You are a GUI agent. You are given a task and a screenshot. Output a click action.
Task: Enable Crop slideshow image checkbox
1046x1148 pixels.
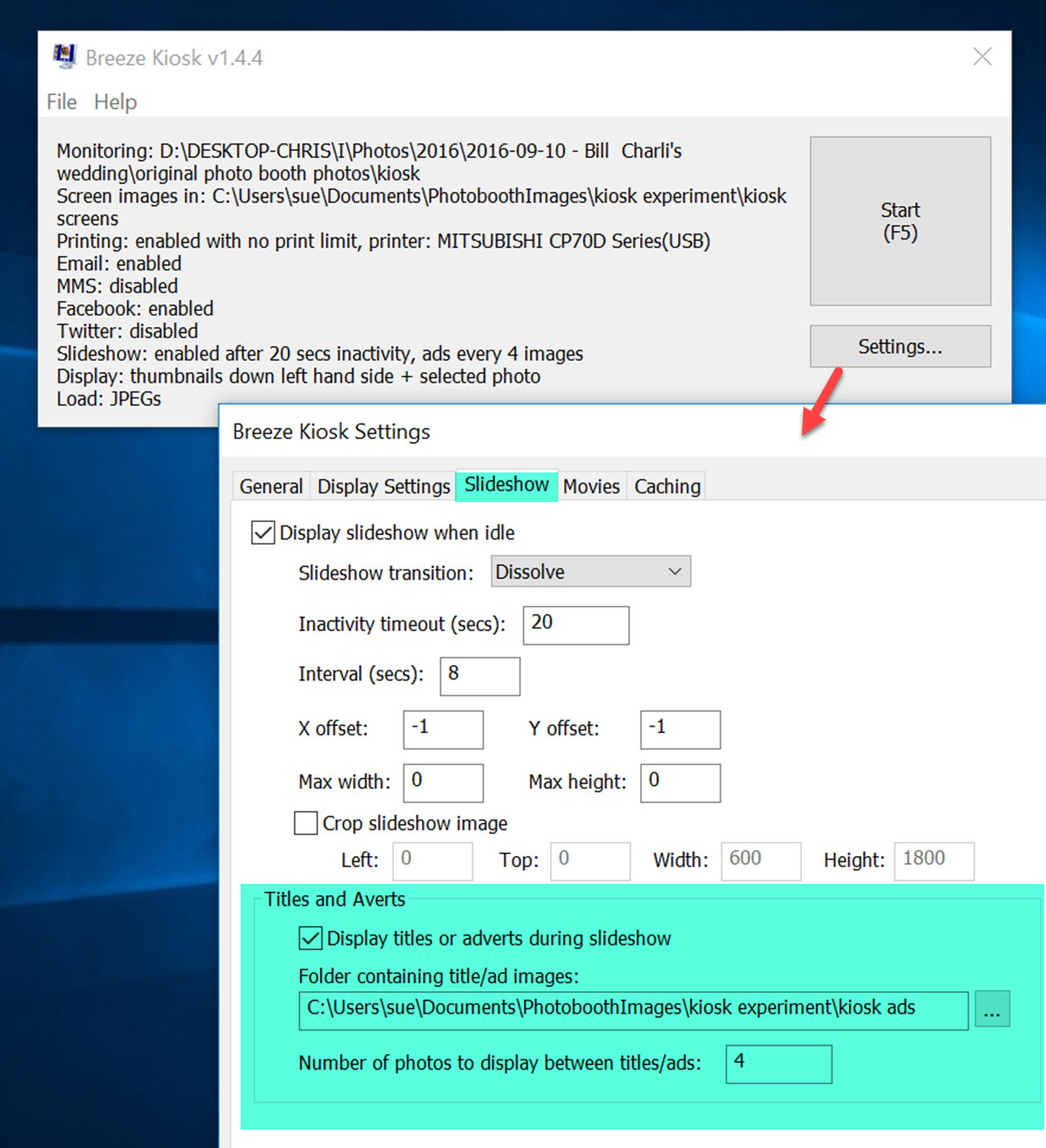point(306,823)
